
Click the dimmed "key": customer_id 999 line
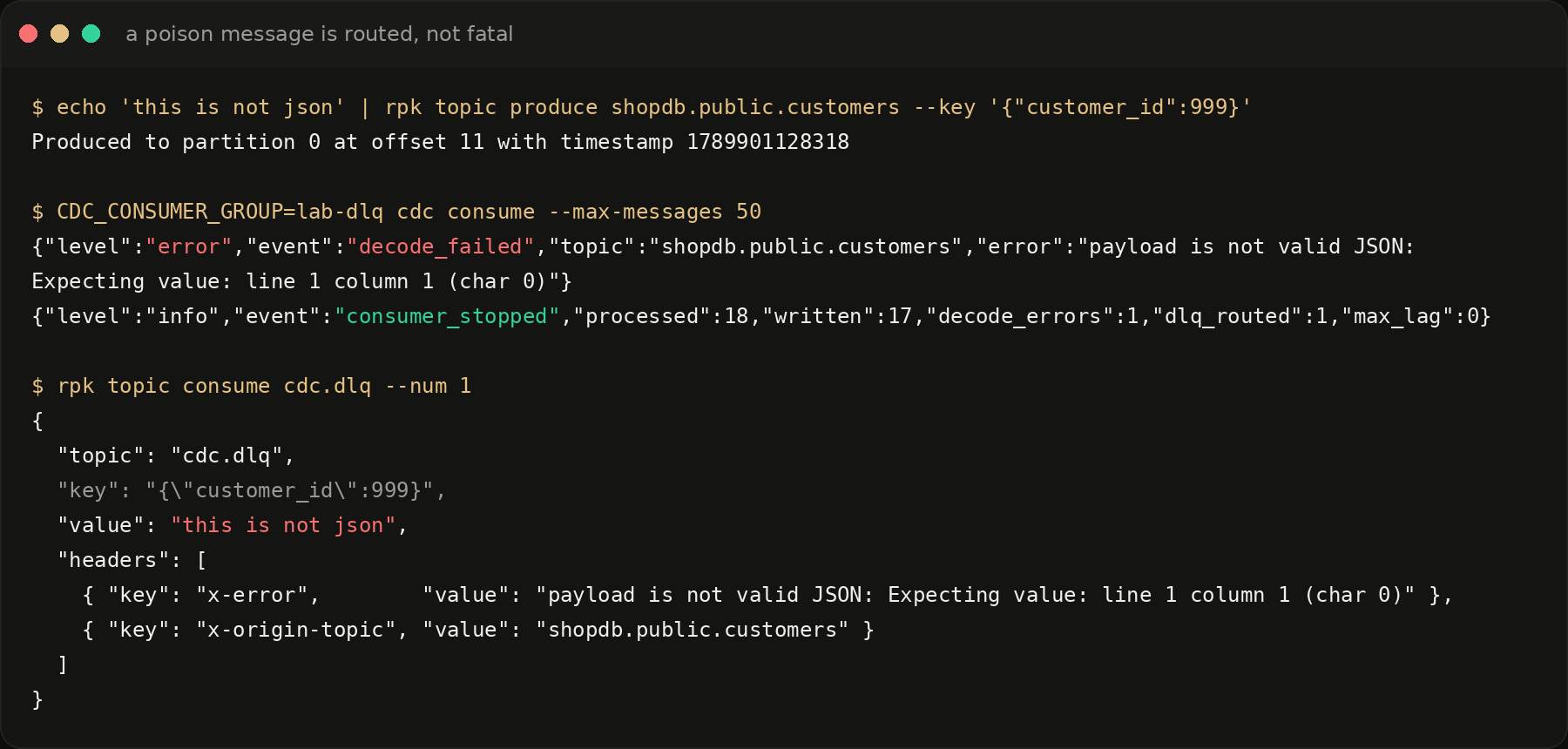coord(252,490)
